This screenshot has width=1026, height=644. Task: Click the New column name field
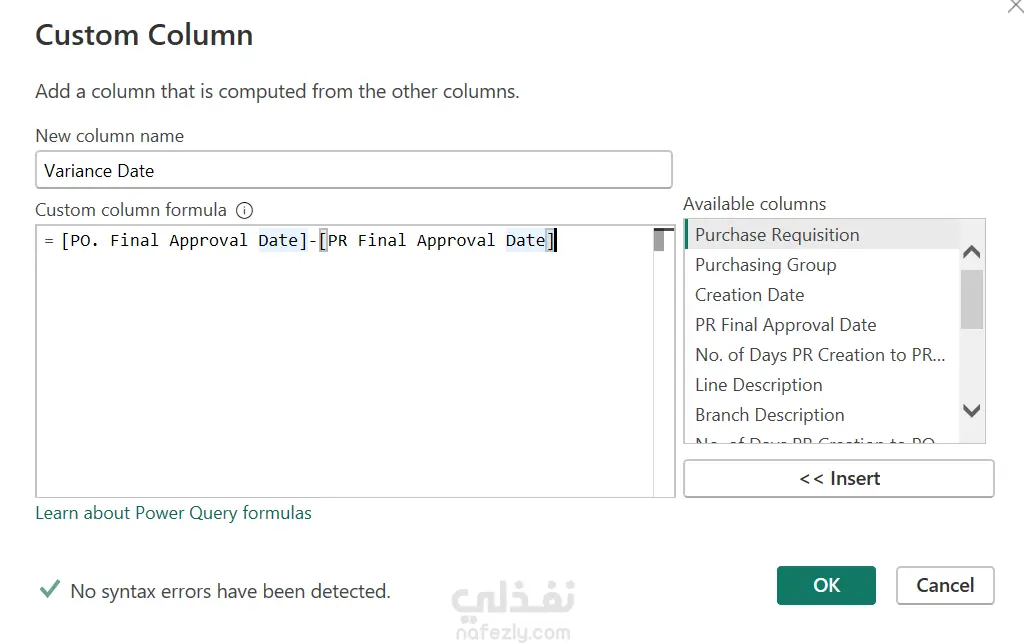point(354,170)
